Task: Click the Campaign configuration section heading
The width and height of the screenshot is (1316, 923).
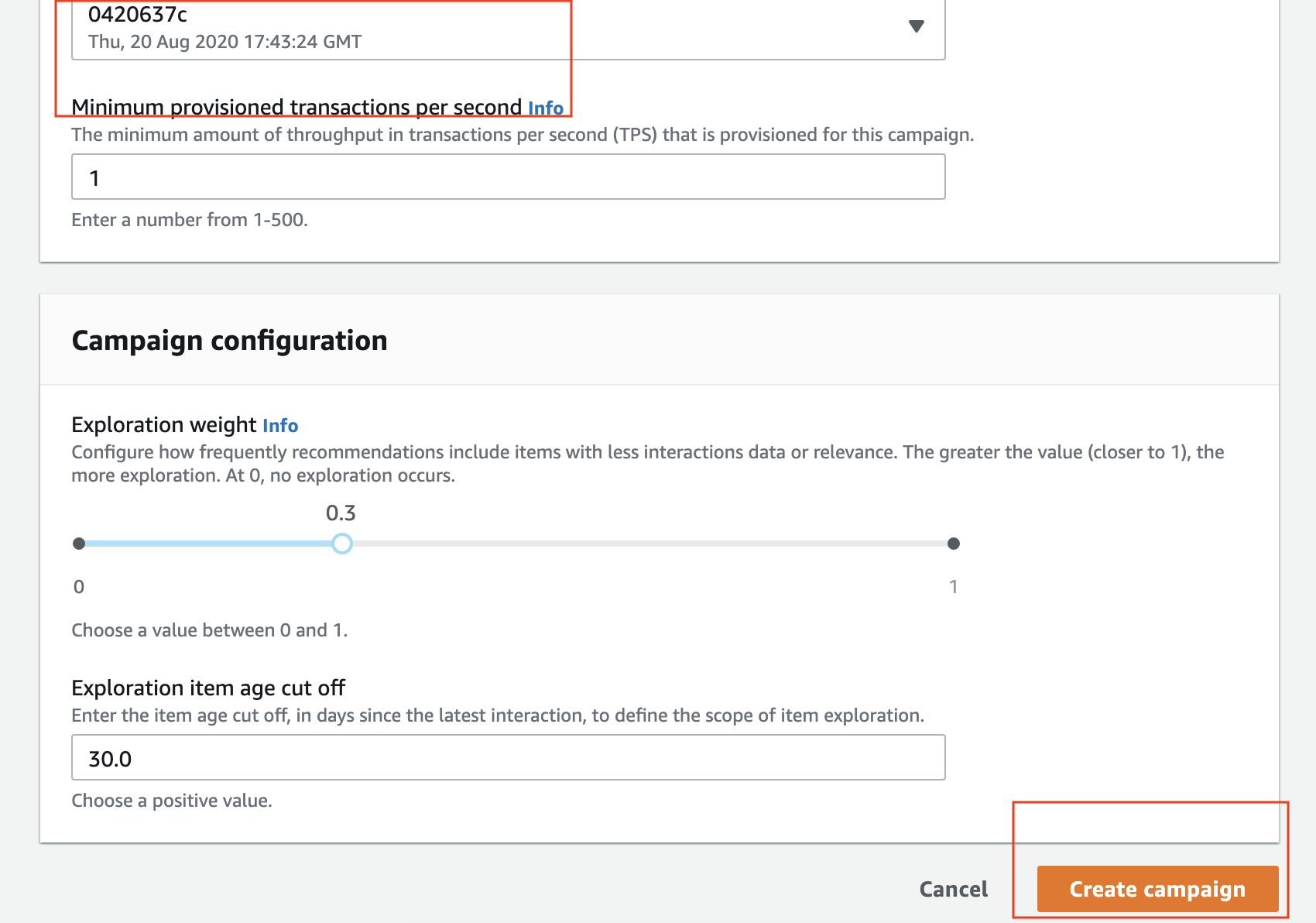Action: point(229,341)
